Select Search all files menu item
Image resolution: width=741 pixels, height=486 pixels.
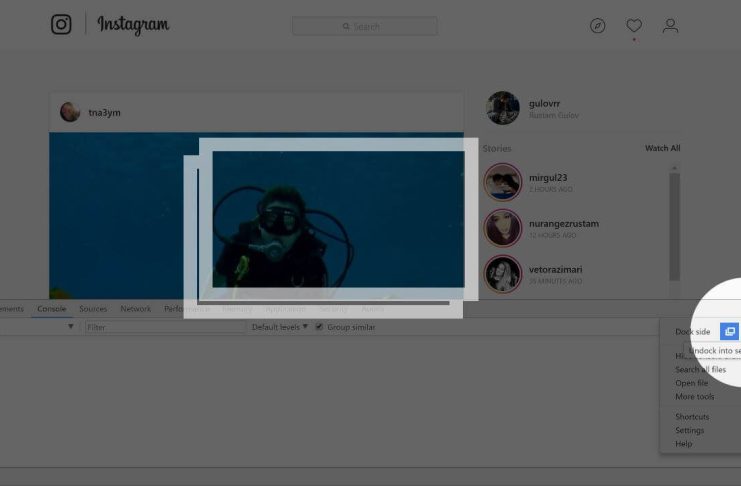(700, 370)
